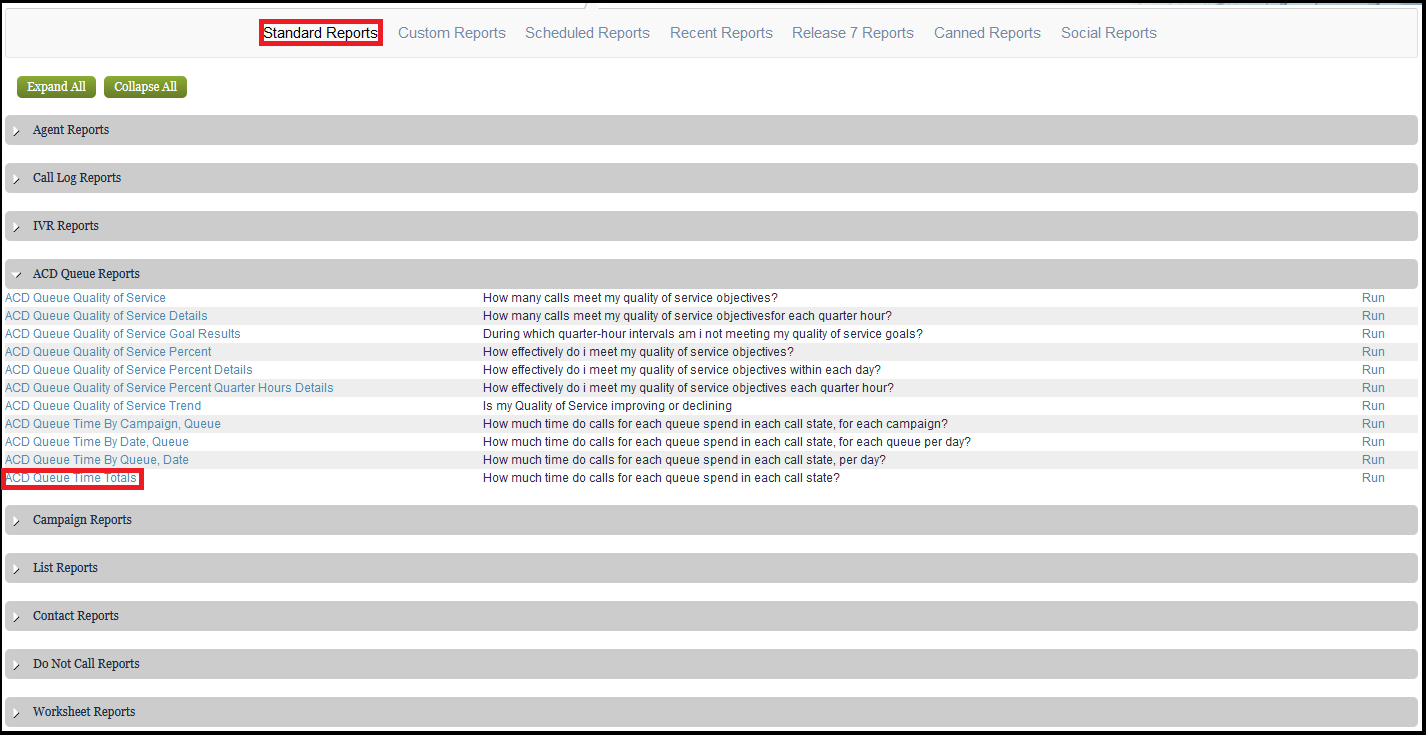Open the ACD Queue Quality of Service report

pos(86,298)
